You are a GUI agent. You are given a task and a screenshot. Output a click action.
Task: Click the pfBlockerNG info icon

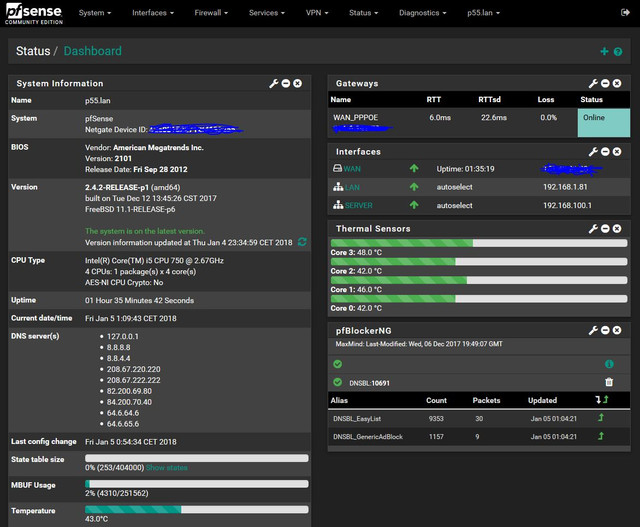609,364
